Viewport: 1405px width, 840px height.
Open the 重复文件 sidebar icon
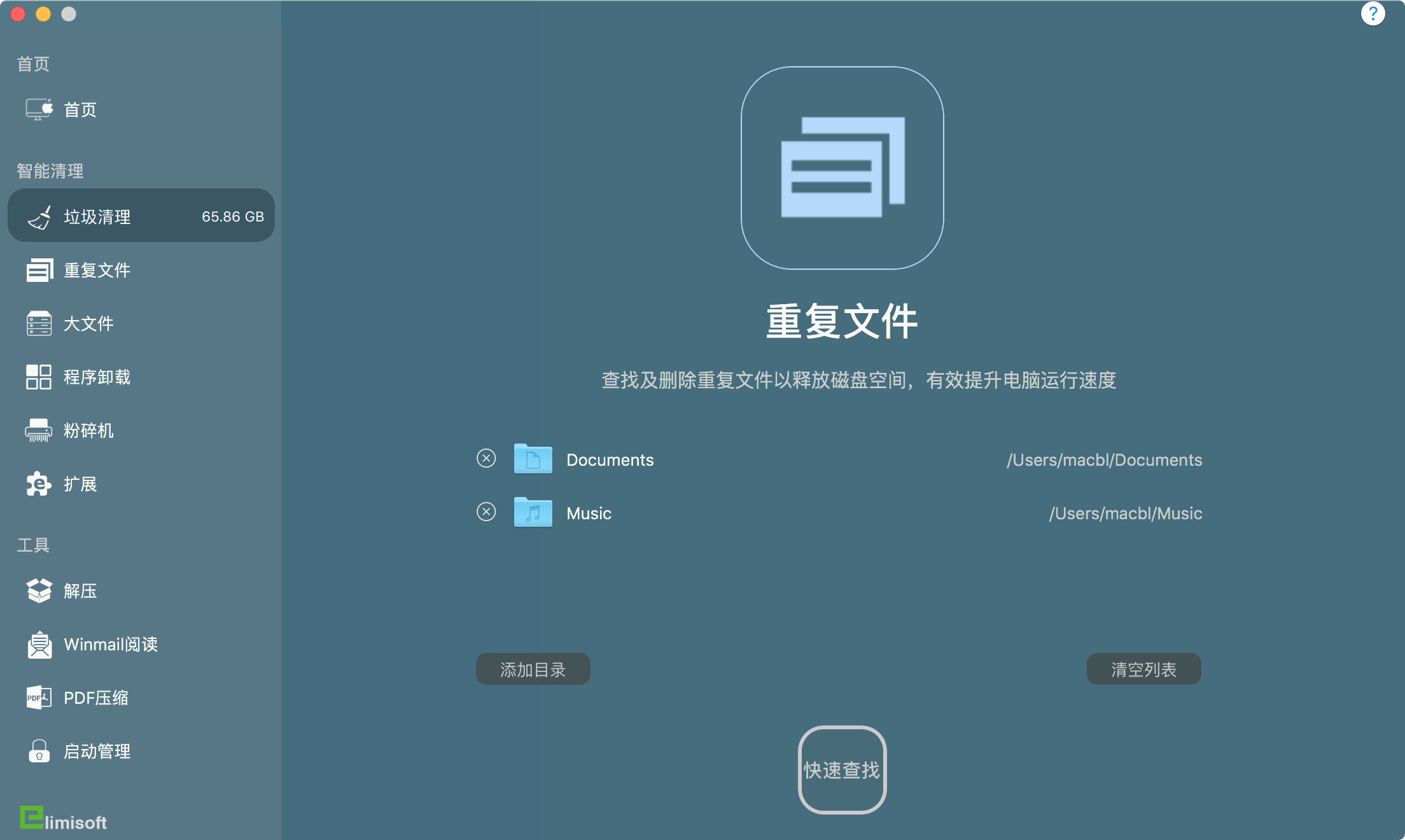tap(39, 270)
